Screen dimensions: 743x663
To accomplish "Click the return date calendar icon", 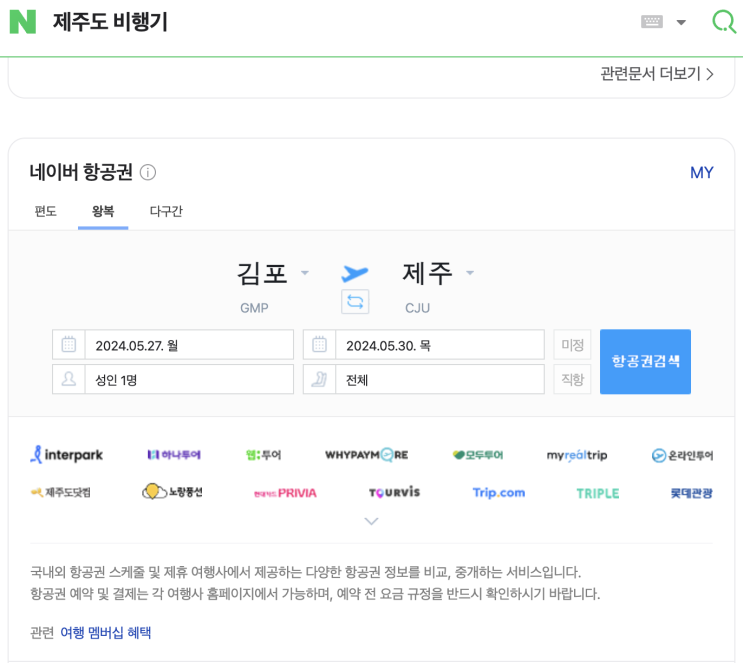I will click(319, 345).
